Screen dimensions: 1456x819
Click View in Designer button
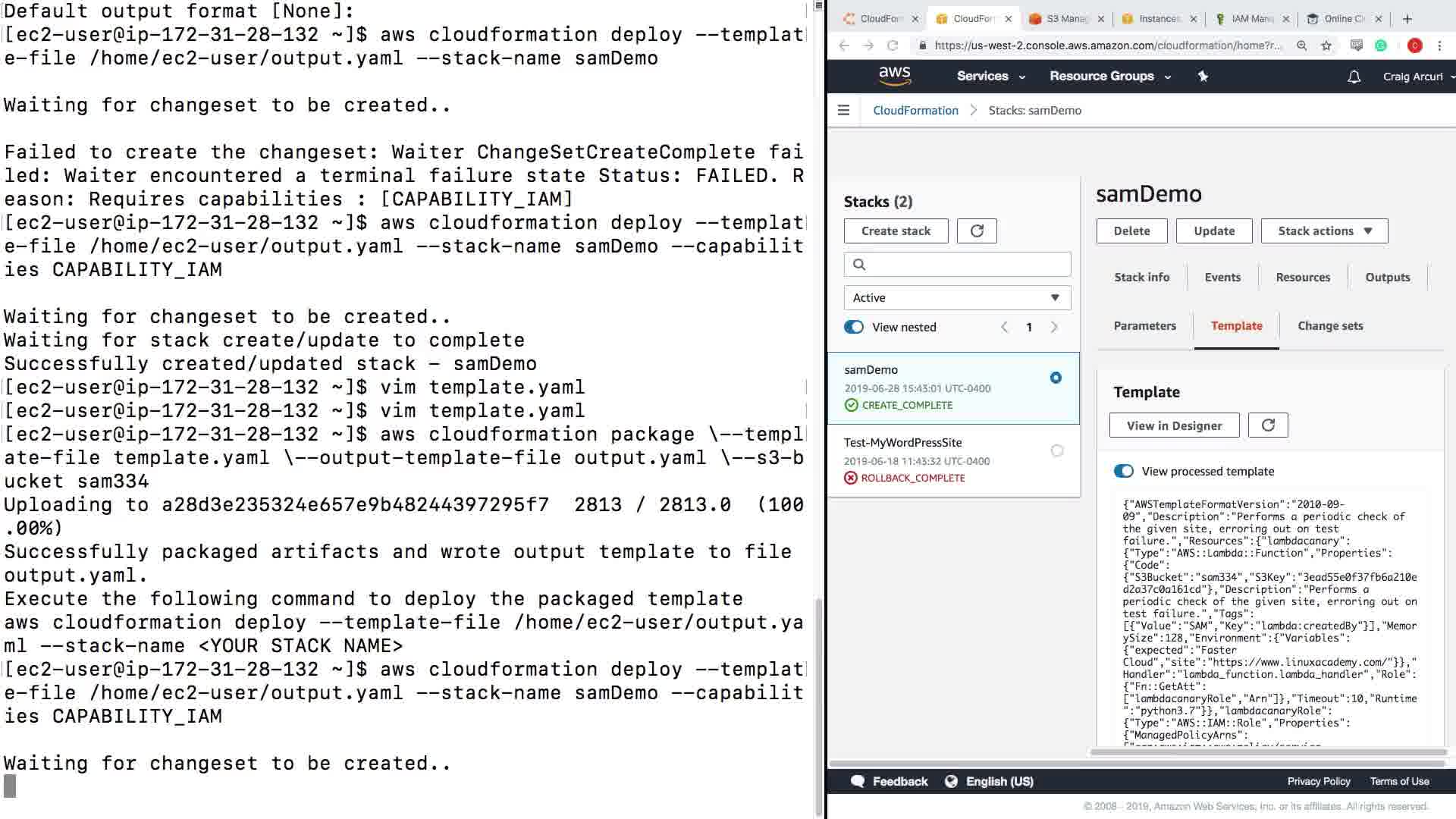click(x=1174, y=425)
